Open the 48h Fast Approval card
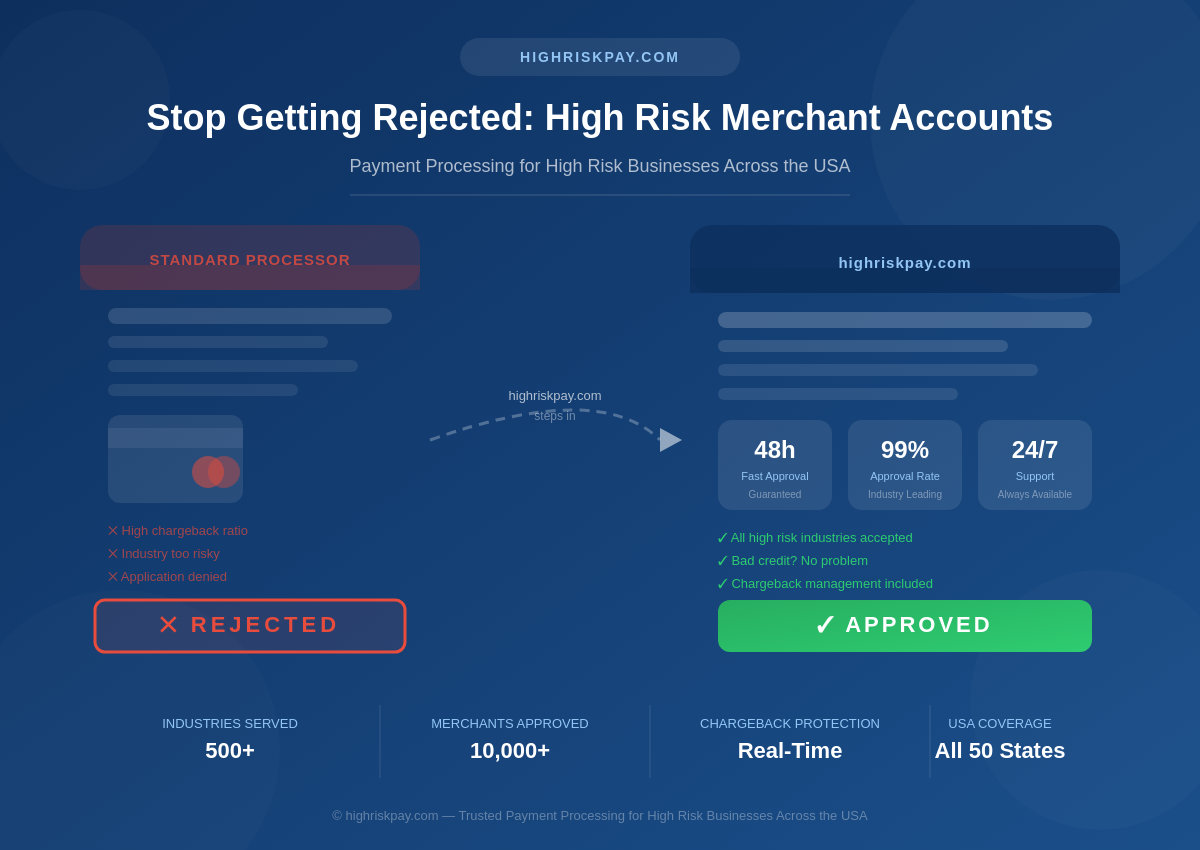The height and width of the screenshot is (850, 1200). [x=775, y=465]
